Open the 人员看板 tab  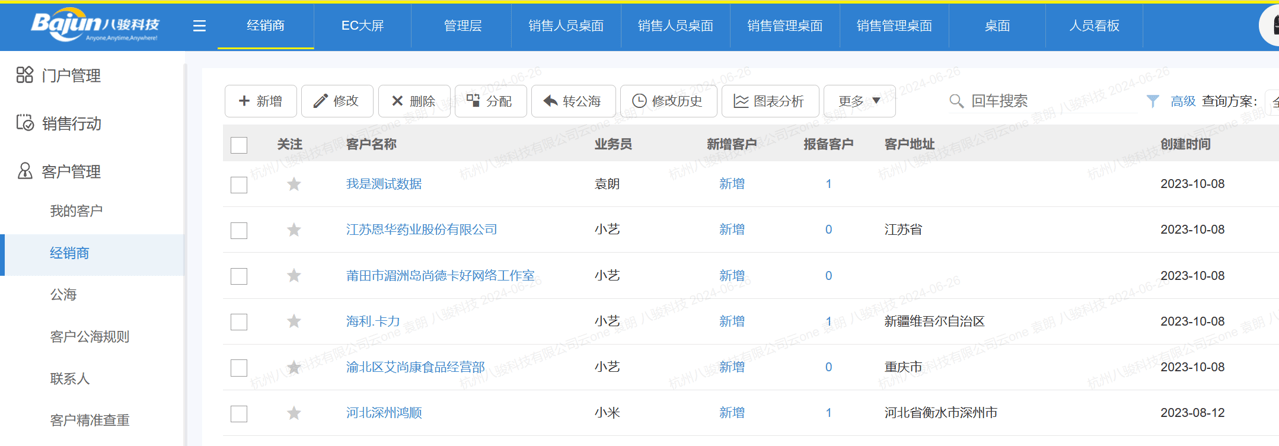(1094, 26)
